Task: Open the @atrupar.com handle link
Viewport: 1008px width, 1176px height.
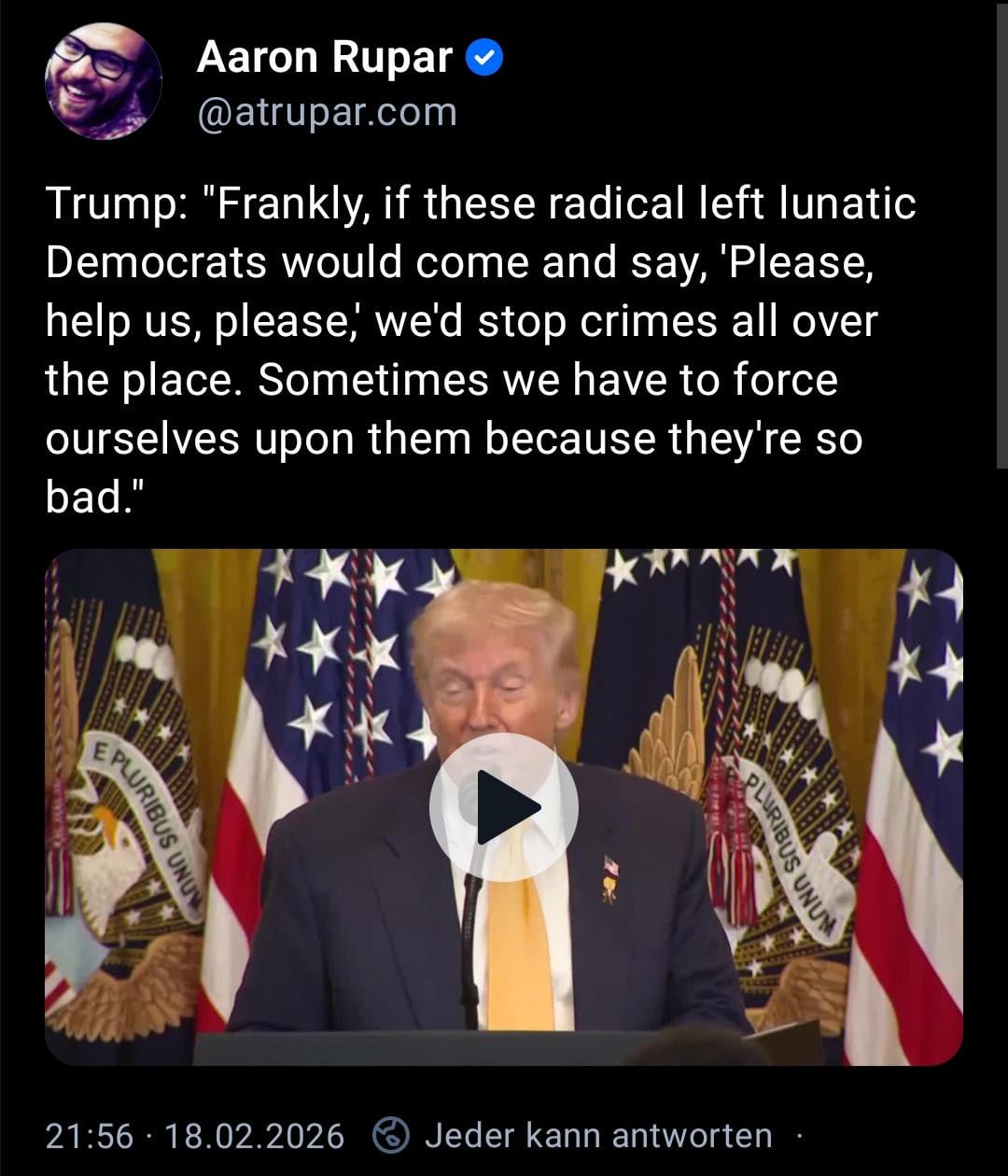Action: (x=327, y=113)
